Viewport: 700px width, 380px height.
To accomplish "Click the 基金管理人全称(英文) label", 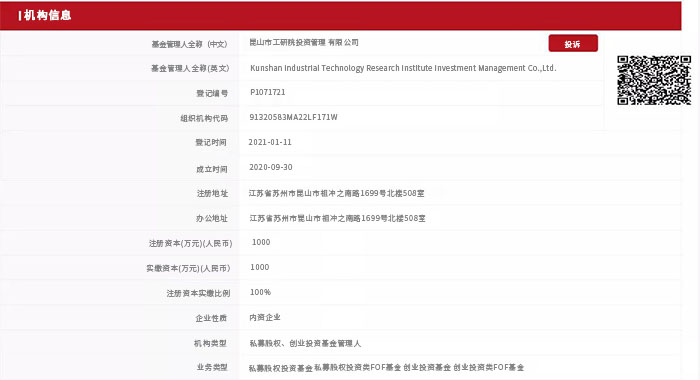I will click(190, 68).
